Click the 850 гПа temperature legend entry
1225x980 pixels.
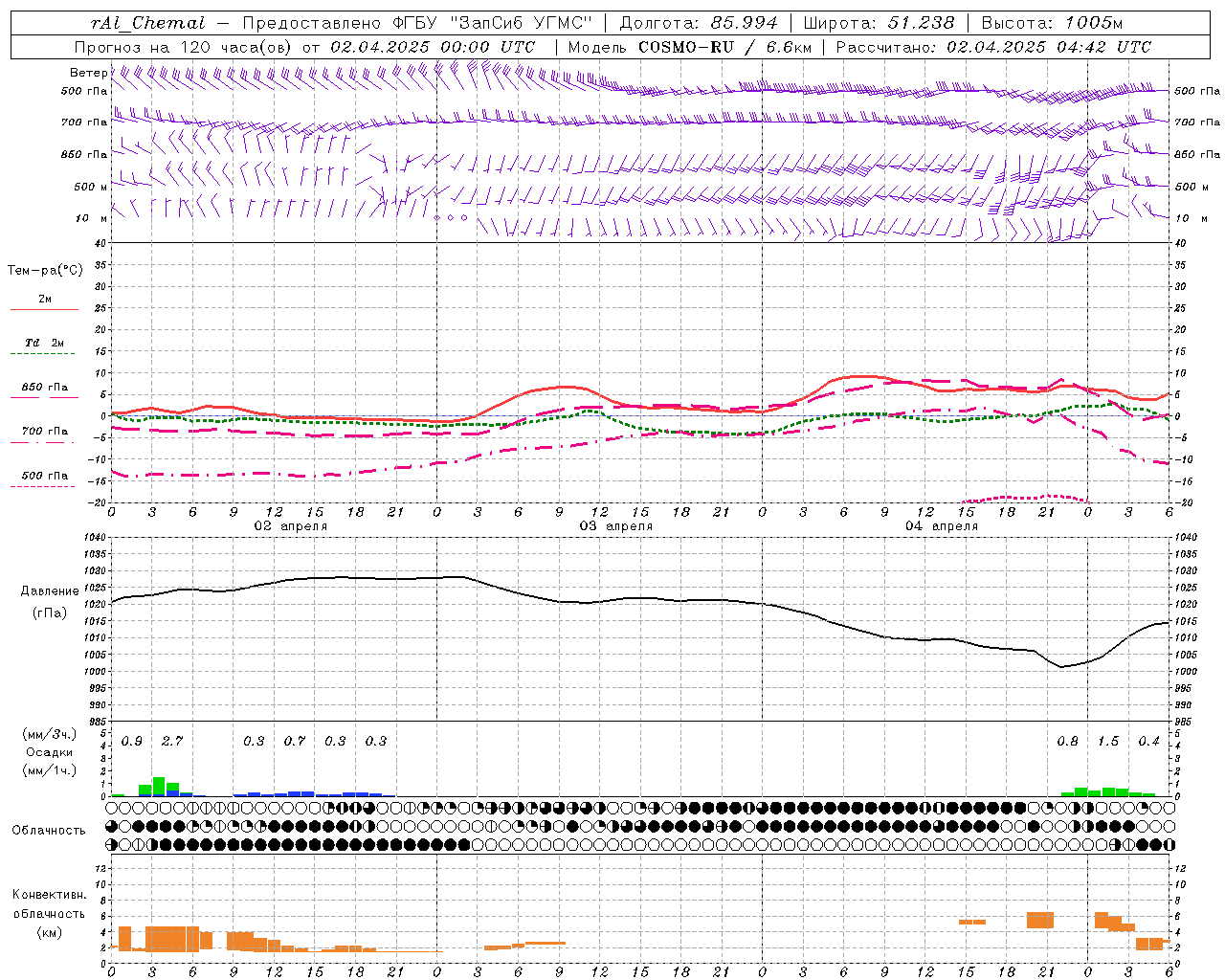click(x=45, y=388)
